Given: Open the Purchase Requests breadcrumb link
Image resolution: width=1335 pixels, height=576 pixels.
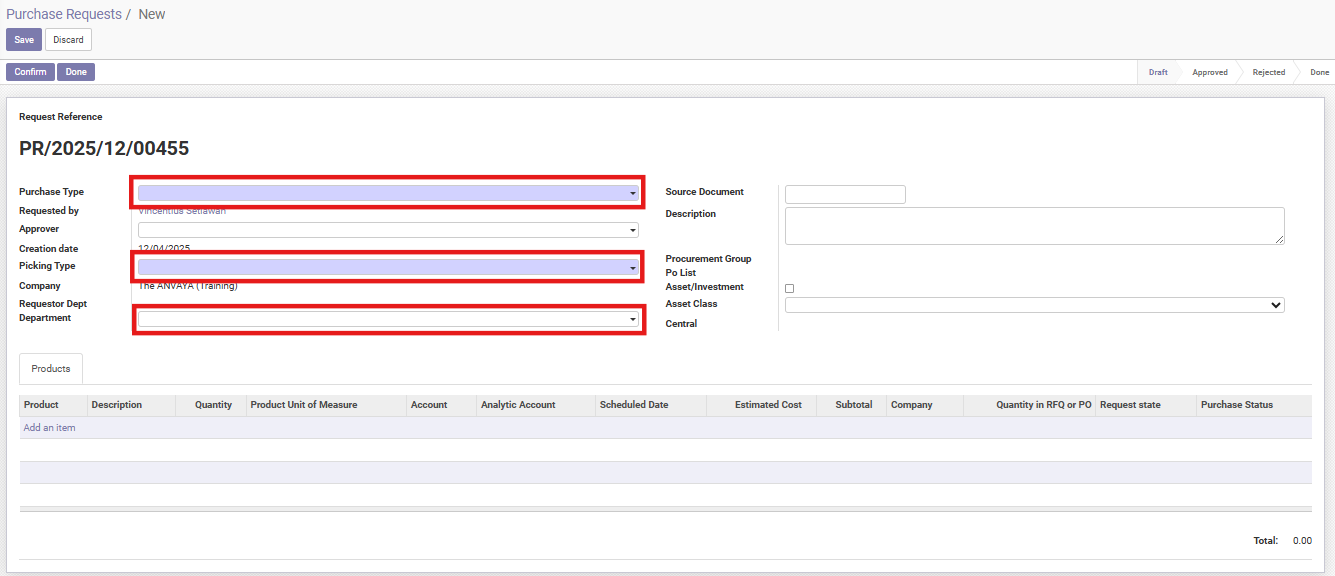Looking at the screenshot, I should coord(64,15).
